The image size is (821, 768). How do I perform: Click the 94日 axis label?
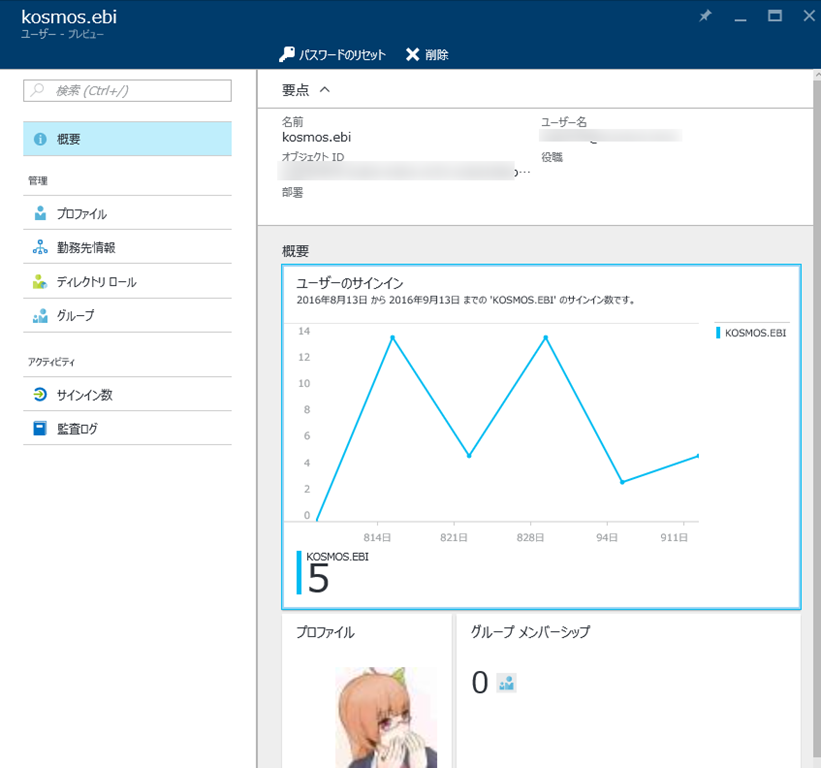[x=607, y=537]
